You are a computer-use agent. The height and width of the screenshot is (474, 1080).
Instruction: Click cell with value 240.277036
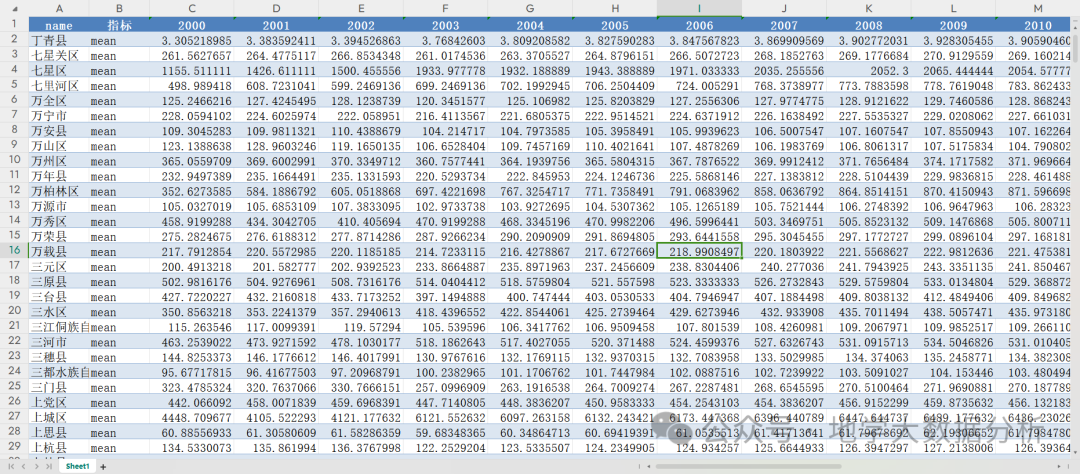[x=784, y=266]
